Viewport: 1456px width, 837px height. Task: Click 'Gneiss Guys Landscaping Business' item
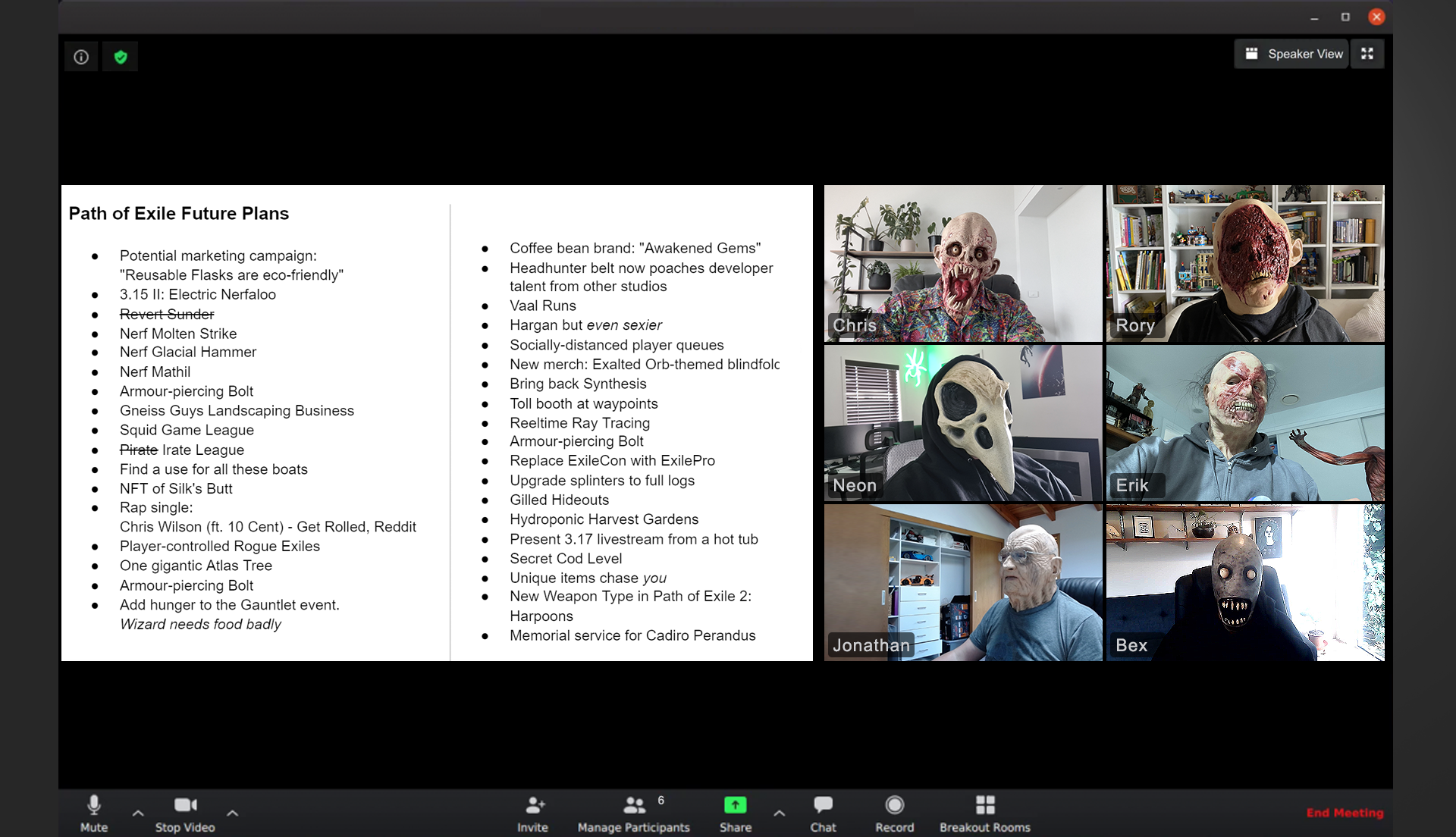[237, 410]
